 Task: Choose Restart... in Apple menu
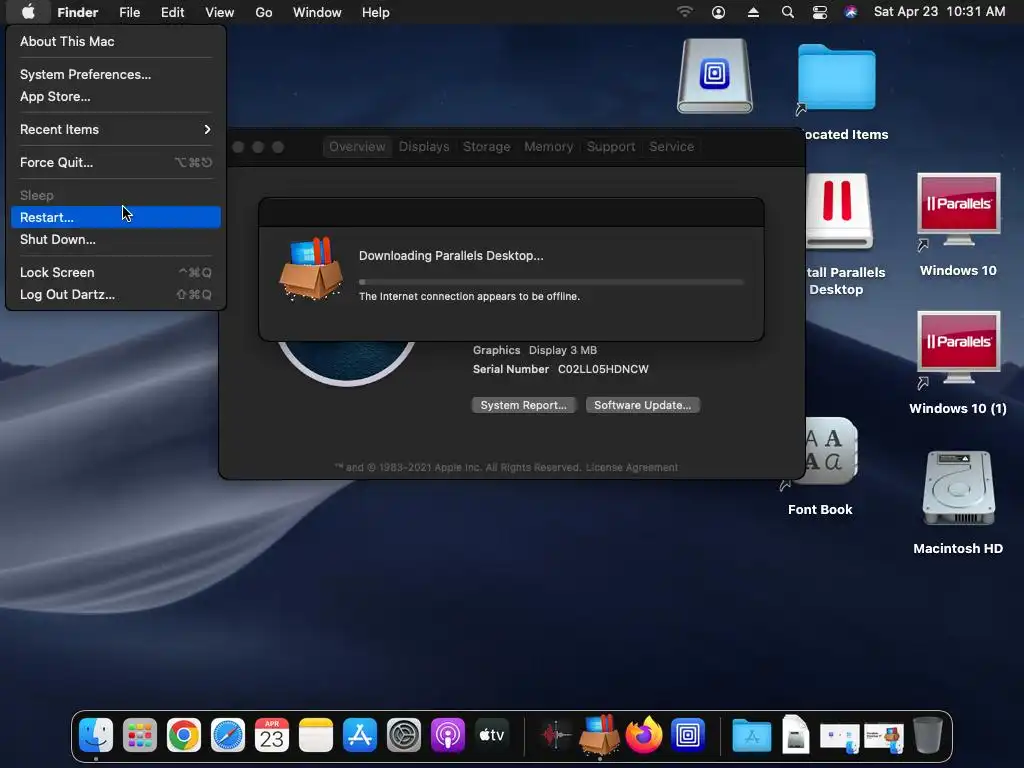[x=116, y=217]
